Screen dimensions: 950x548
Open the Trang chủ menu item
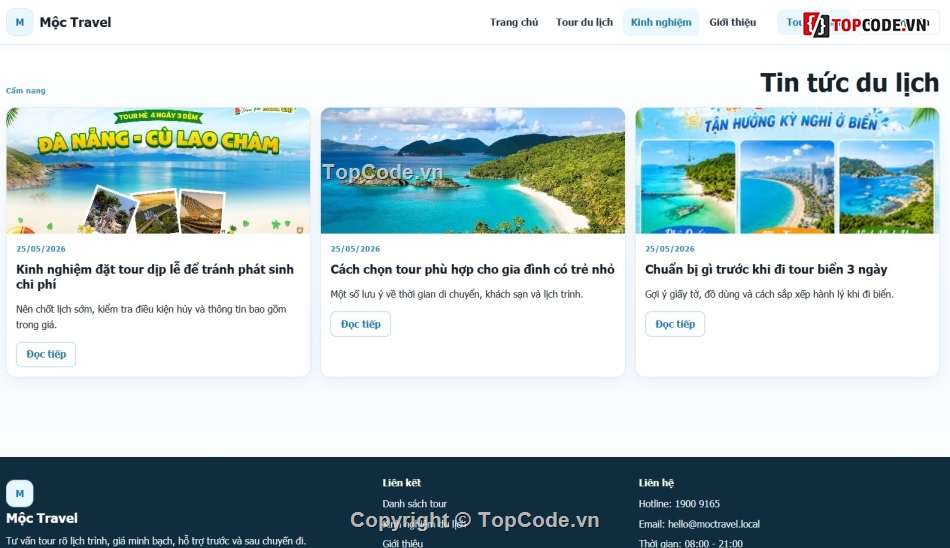pyautogui.click(x=514, y=22)
